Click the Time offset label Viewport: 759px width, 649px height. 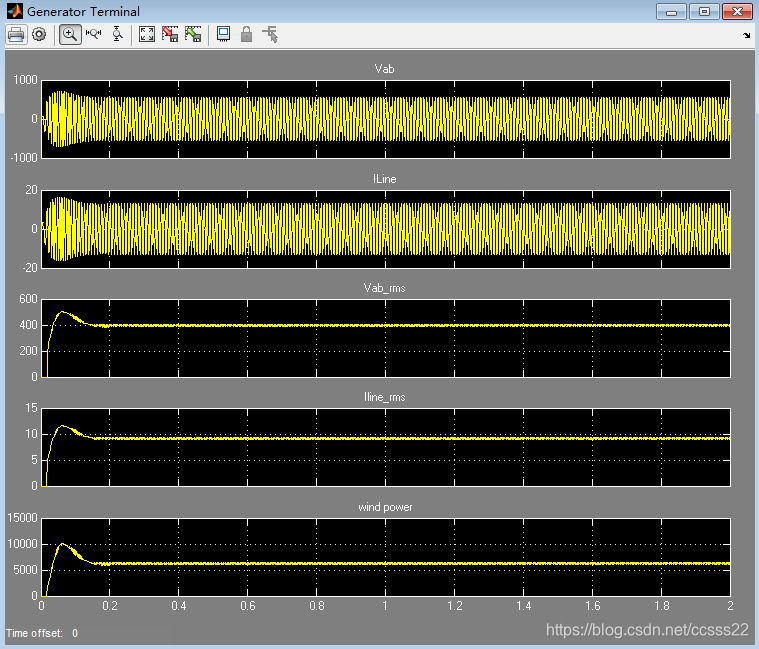coord(34,633)
